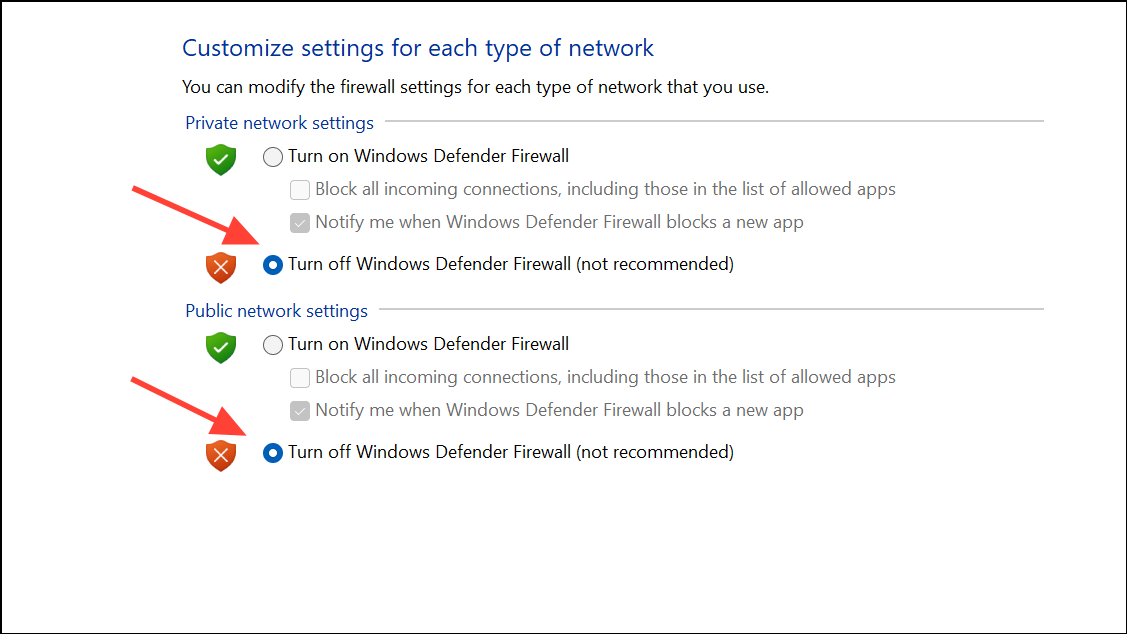Click red shield icon in Public network settings

pyautogui.click(x=221, y=455)
